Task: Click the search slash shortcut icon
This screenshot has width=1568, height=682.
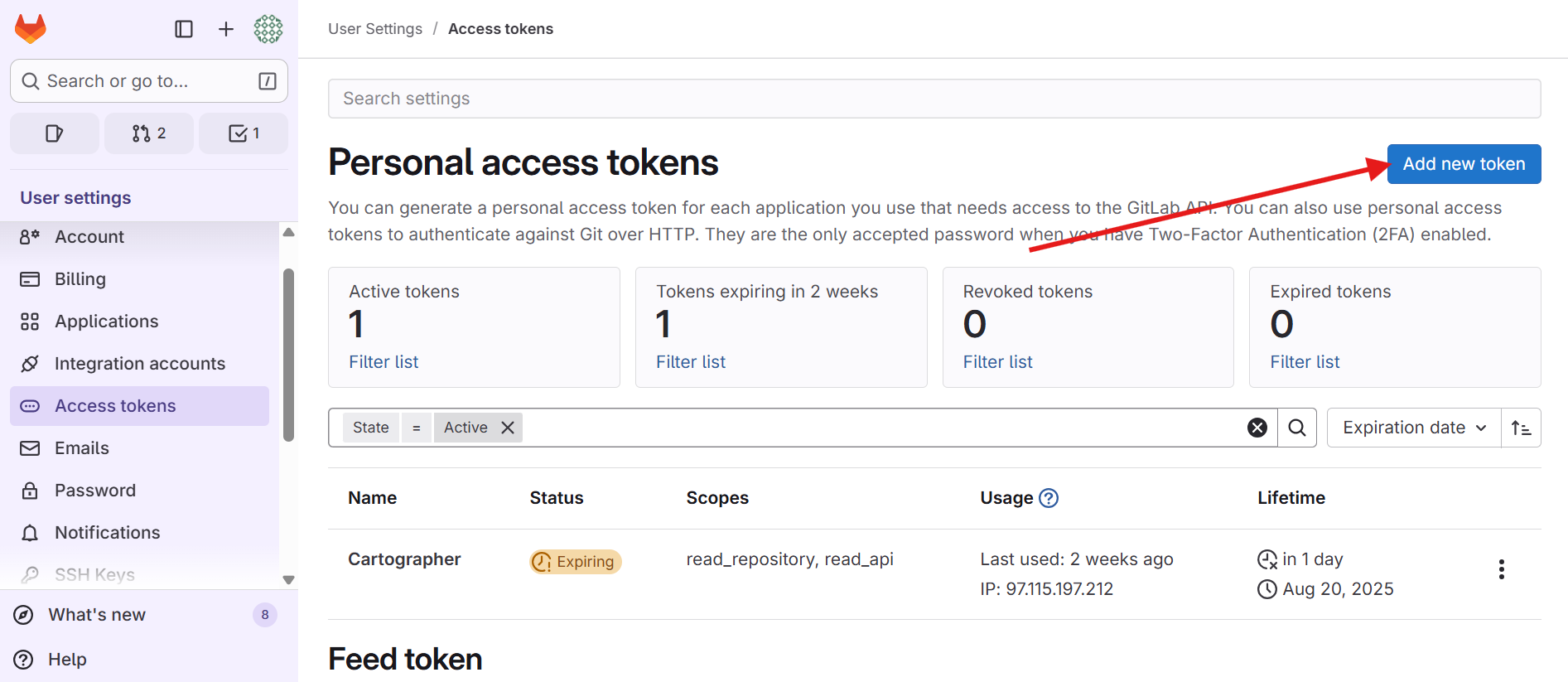Action: point(268,80)
